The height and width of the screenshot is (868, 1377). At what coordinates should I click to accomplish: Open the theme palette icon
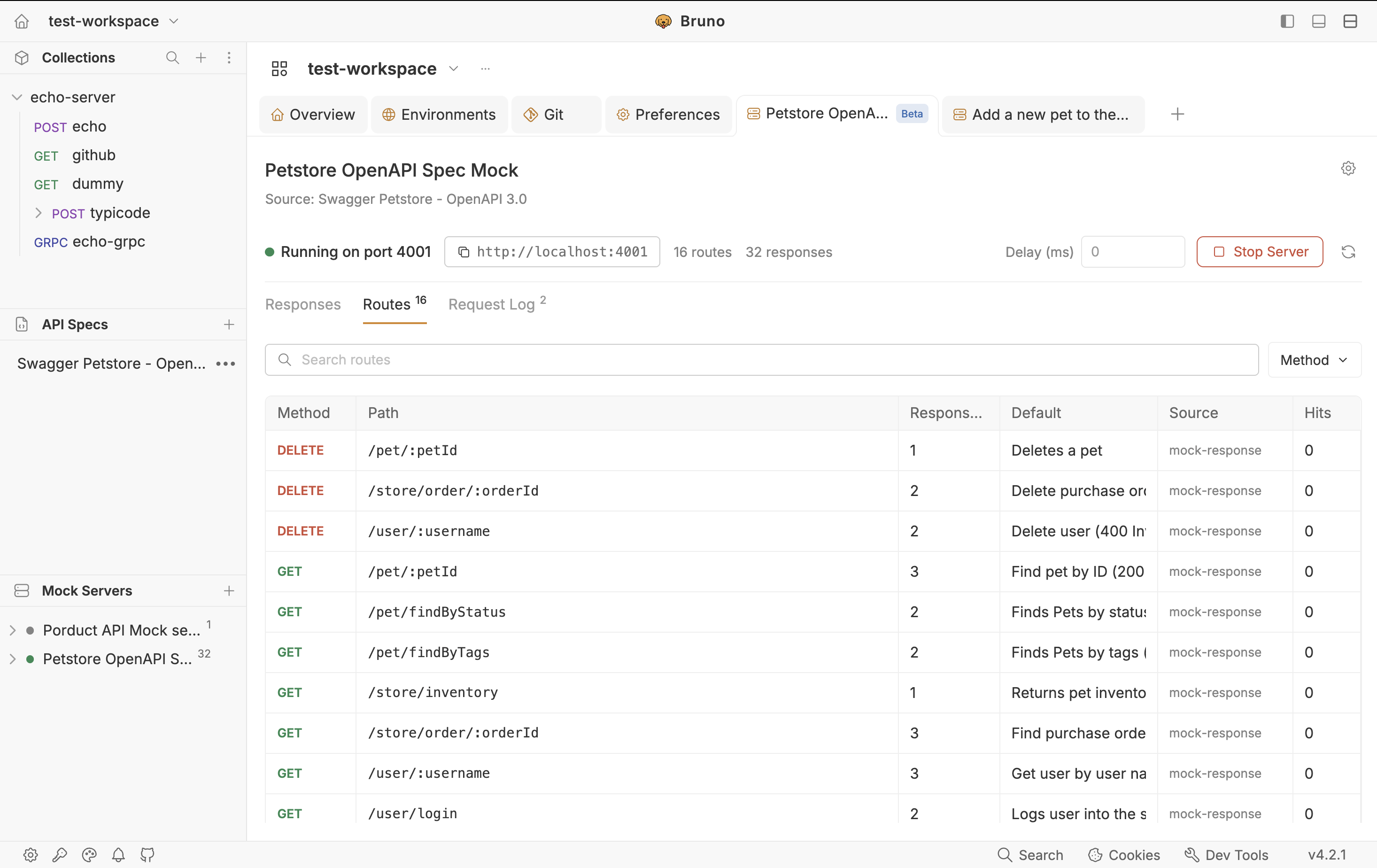(x=89, y=854)
